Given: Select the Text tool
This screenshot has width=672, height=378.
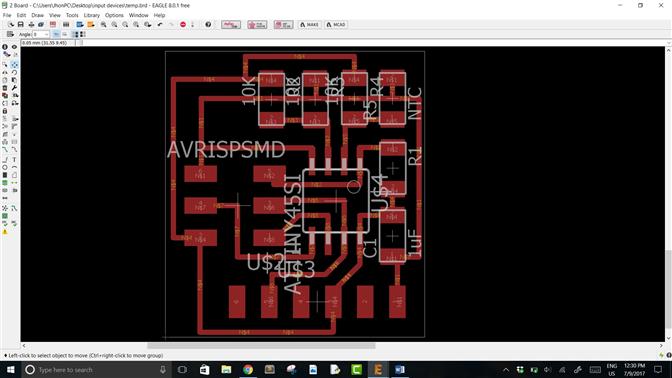Looking at the screenshot, I should [14, 159].
